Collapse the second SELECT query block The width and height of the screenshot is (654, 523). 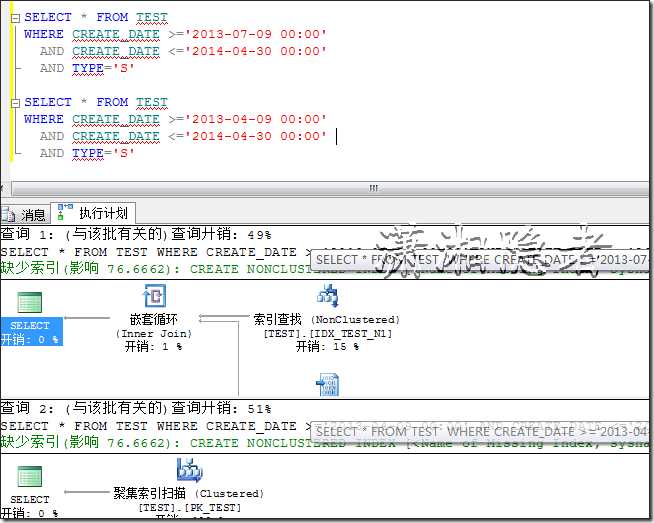pos(15,103)
